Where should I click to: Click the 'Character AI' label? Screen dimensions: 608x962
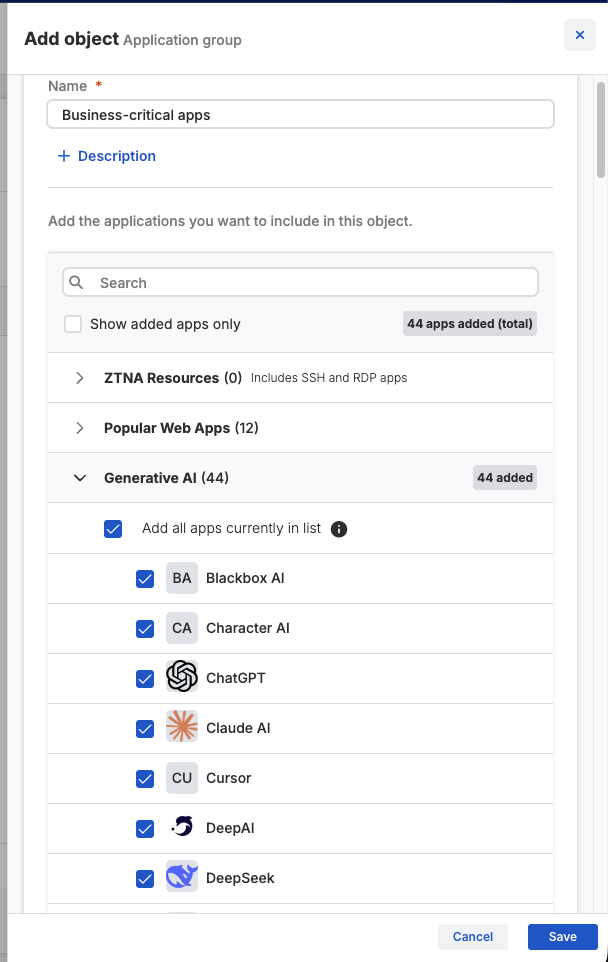(x=247, y=628)
